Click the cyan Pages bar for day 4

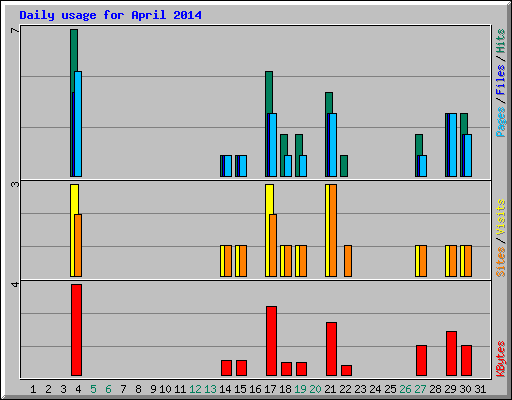click(x=78, y=124)
